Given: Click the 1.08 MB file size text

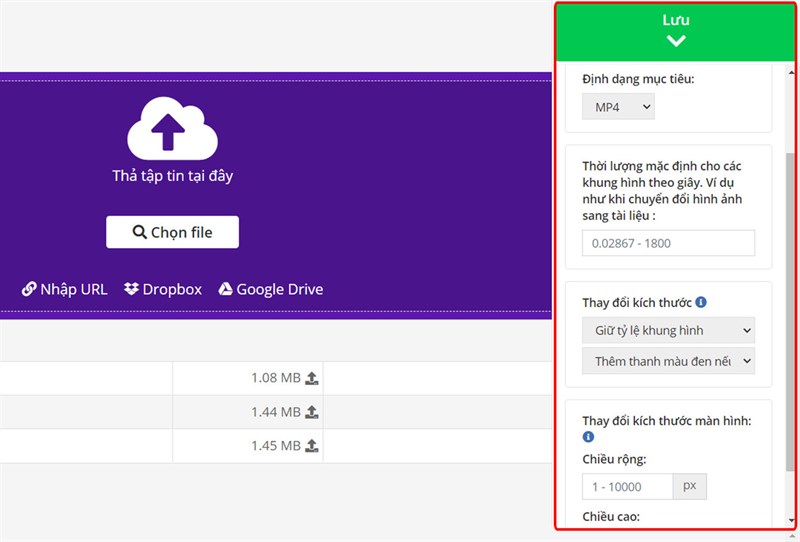Looking at the screenshot, I should 276,378.
